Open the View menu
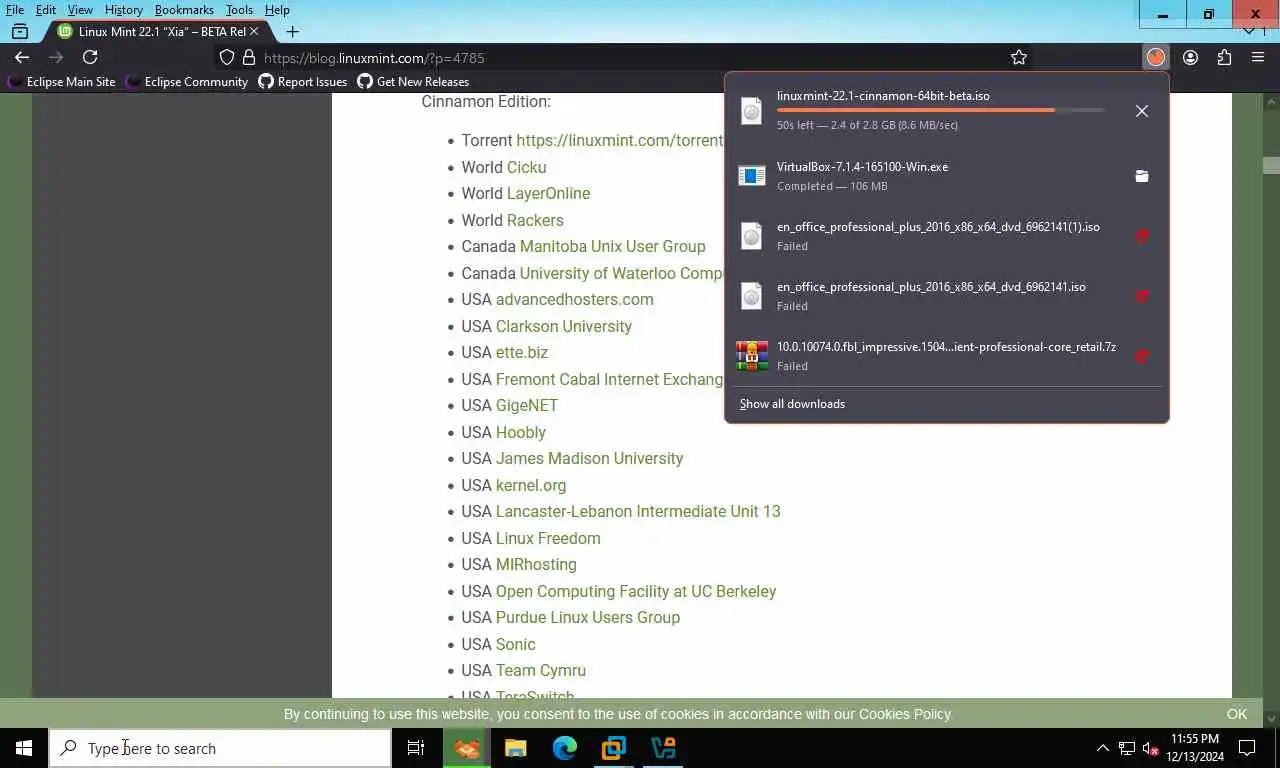 click(80, 9)
